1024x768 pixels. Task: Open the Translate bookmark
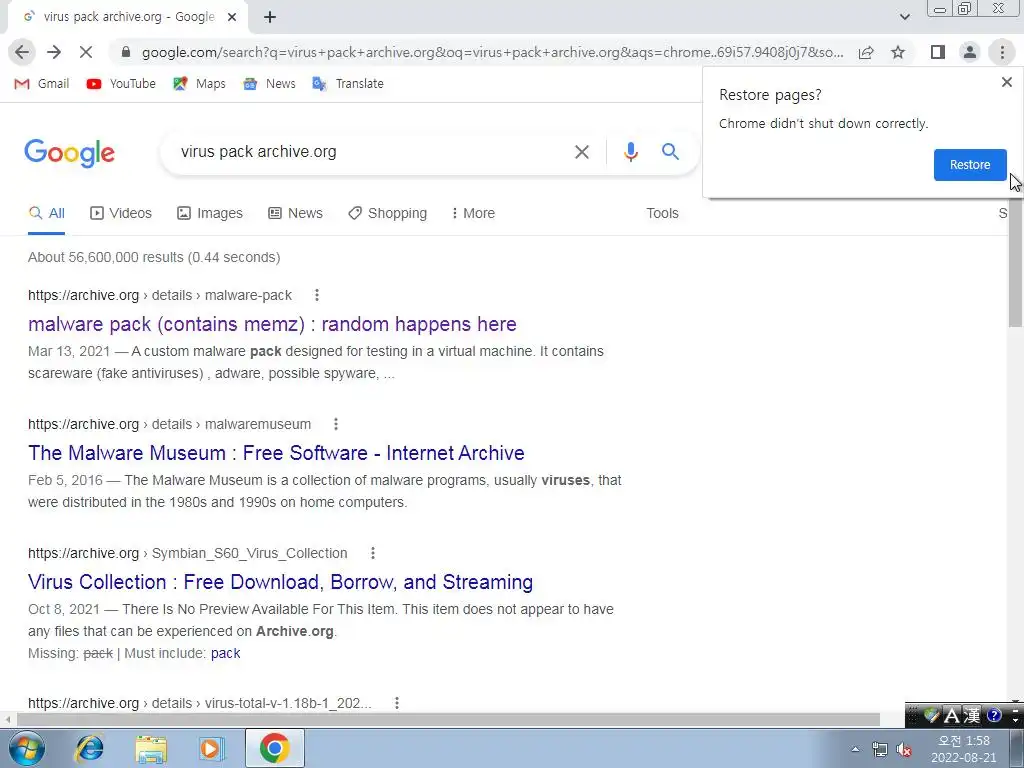[x=347, y=84]
